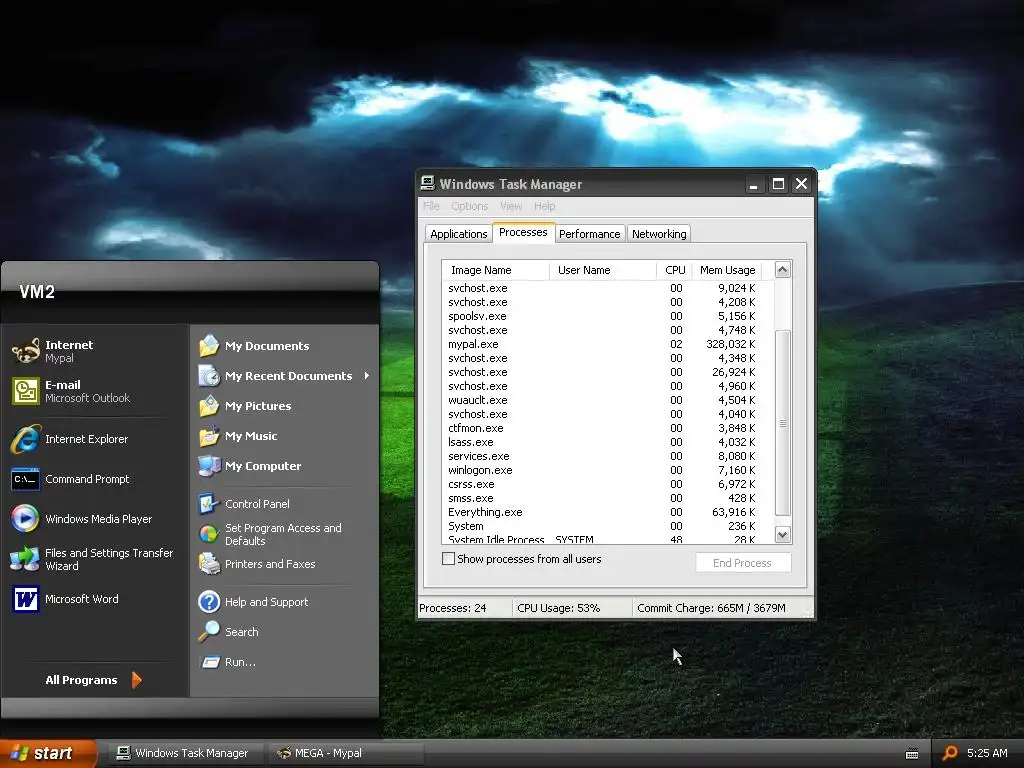Open the Help menu in Task Manager
The width and height of the screenshot is (1024, 768).
click(x=544, y=206)
